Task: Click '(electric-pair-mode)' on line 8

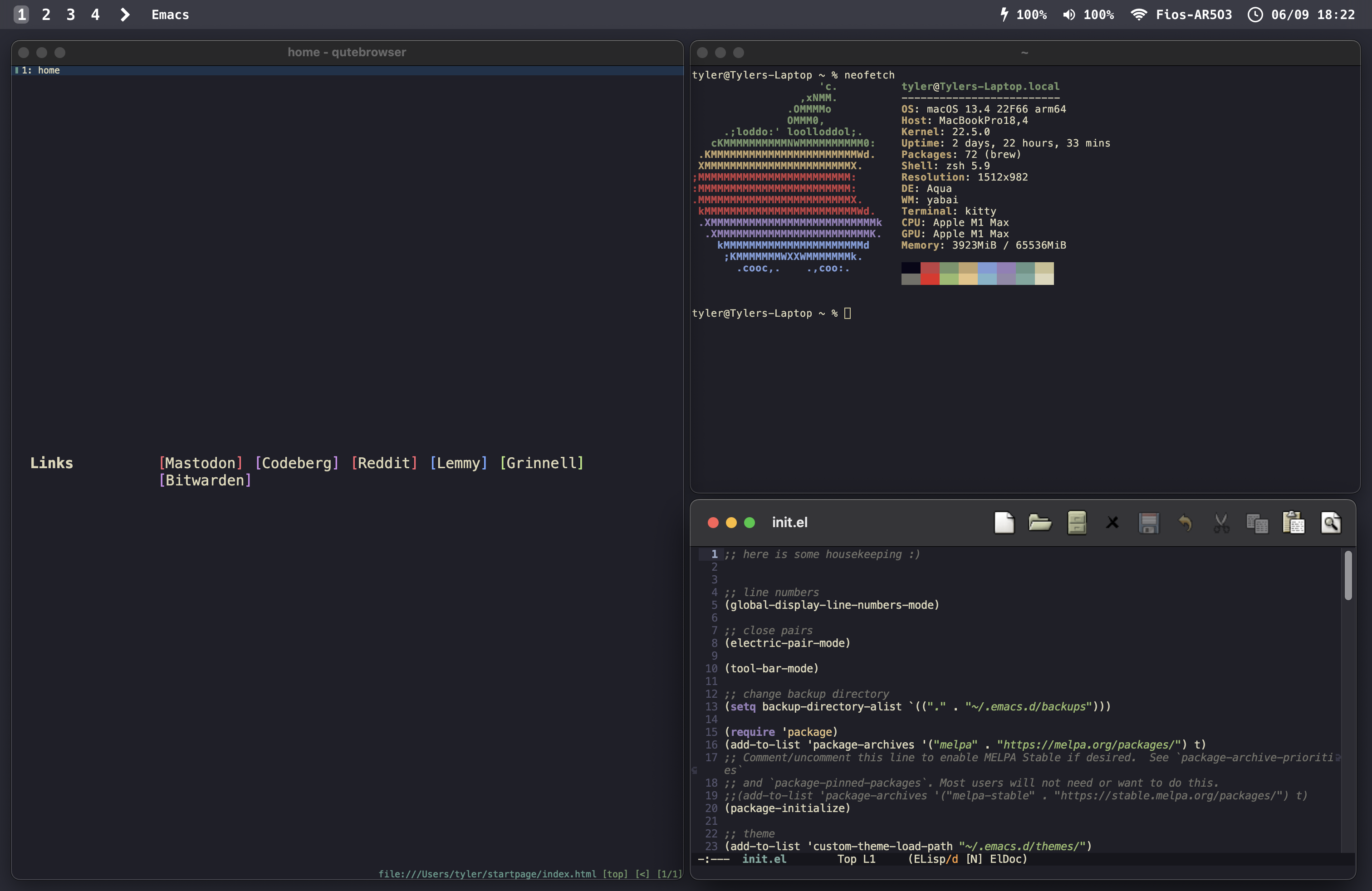Action: [788, 643]
